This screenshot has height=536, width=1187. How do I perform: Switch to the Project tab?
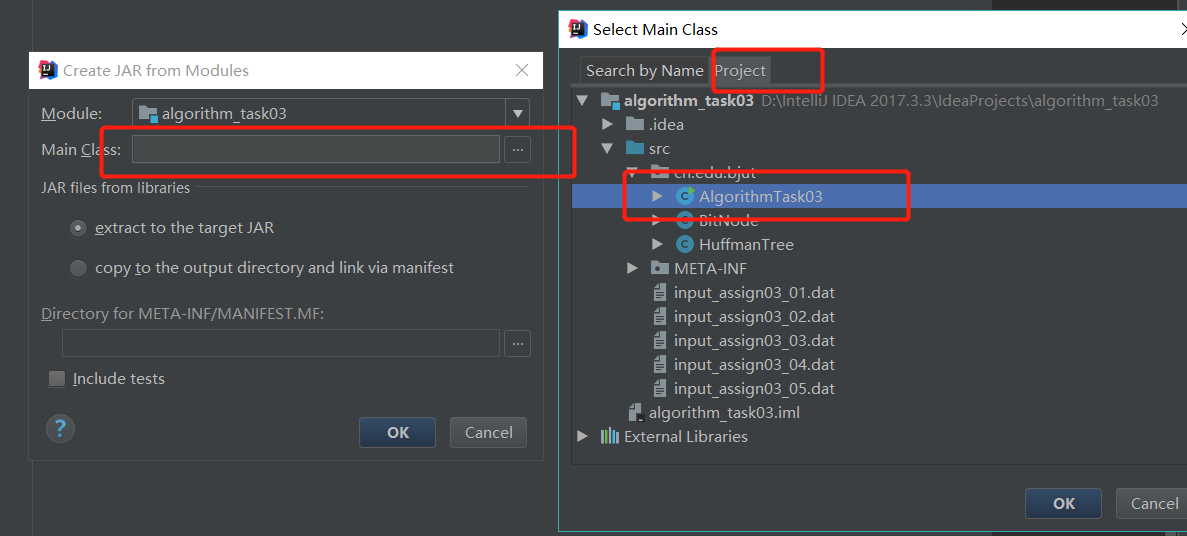740,70
